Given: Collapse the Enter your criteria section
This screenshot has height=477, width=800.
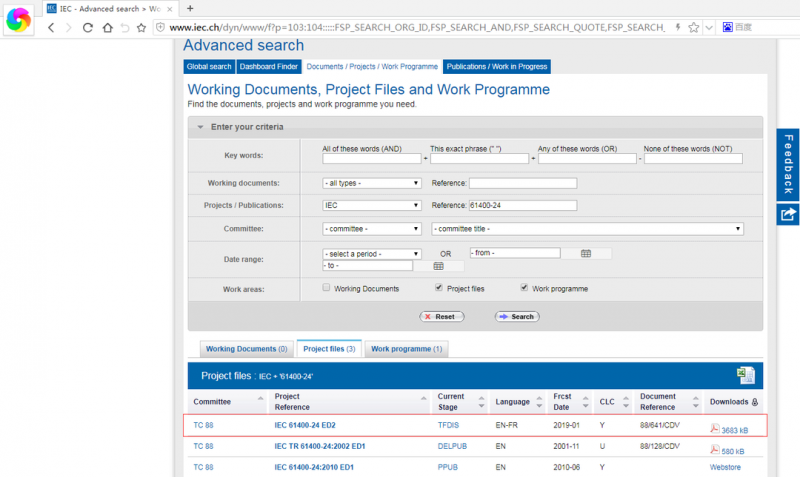Looking at the screenshot, I should [201, 127].
